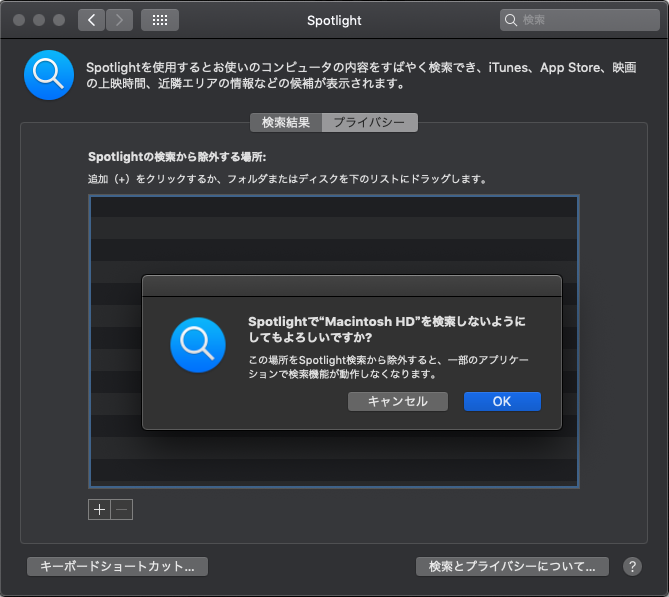
Task: Cancel the dialog with キャンセル
Action: click(398, 402)
